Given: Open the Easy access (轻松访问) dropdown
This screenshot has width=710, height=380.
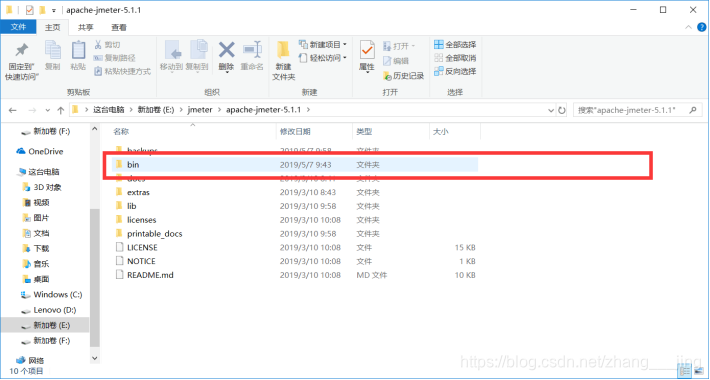Looking at the screenshot, I should coord(323,58).
